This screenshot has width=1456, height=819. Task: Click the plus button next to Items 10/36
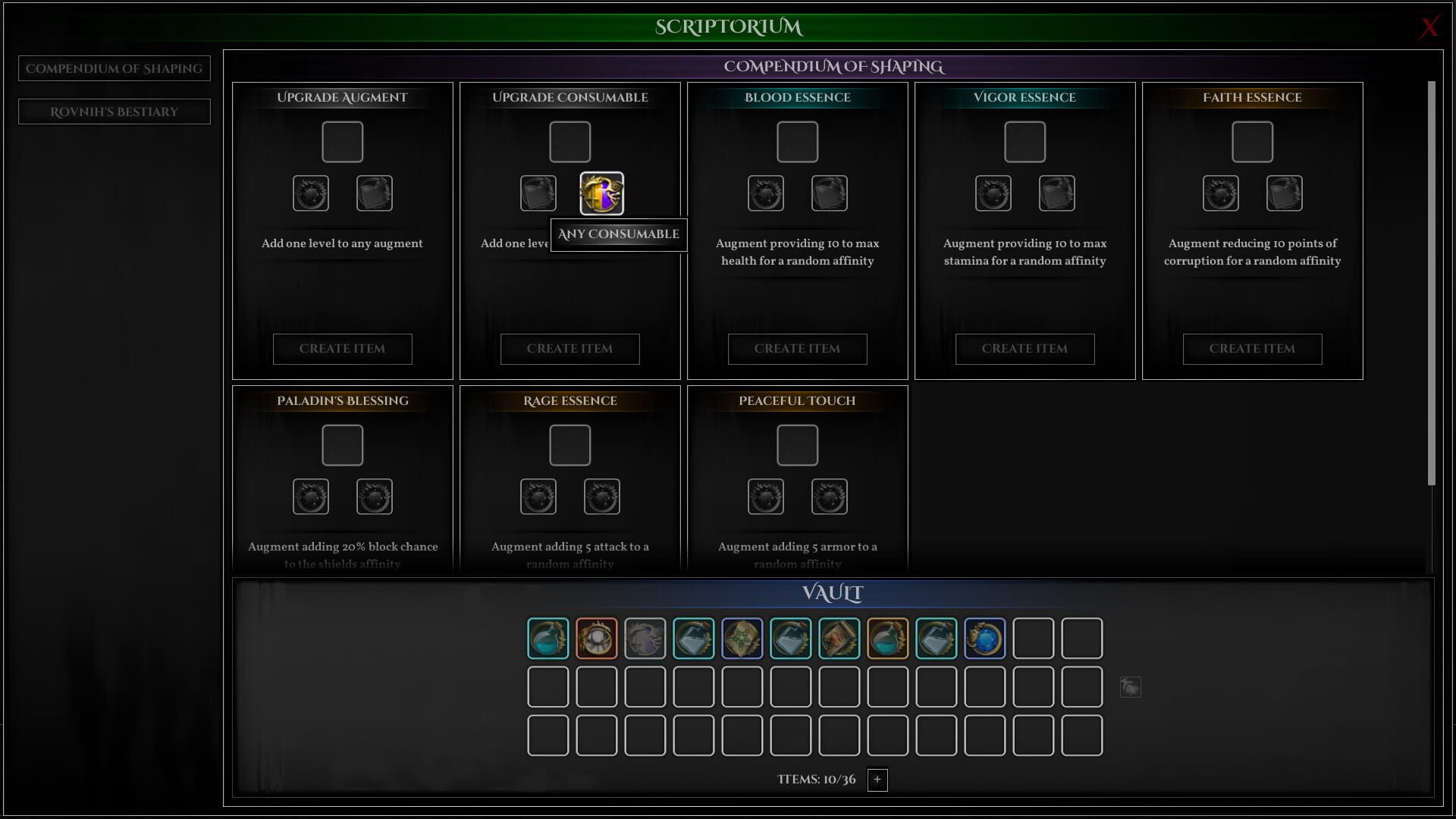[877, 780]
